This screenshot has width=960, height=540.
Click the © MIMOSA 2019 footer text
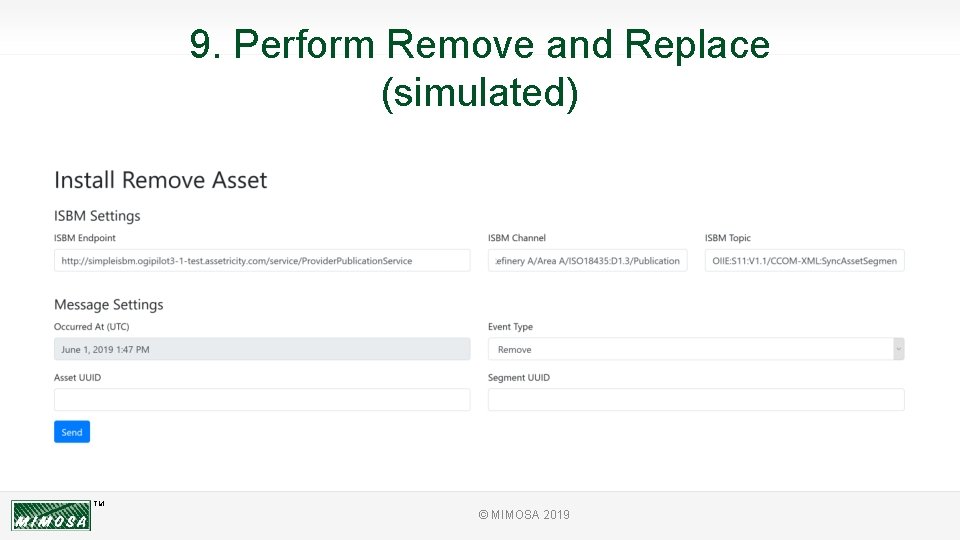524,515
